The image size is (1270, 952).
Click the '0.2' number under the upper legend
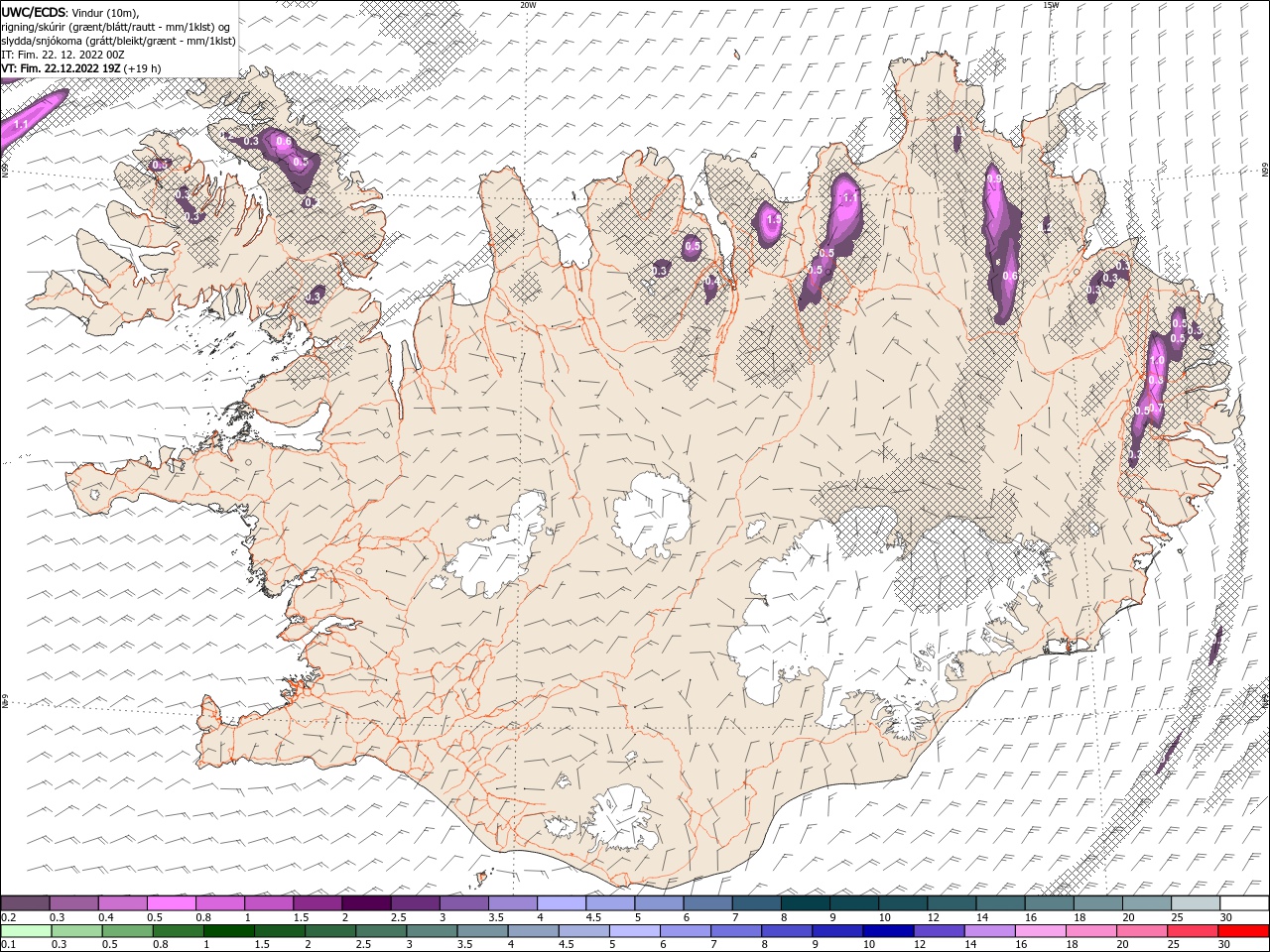point(9,917)
